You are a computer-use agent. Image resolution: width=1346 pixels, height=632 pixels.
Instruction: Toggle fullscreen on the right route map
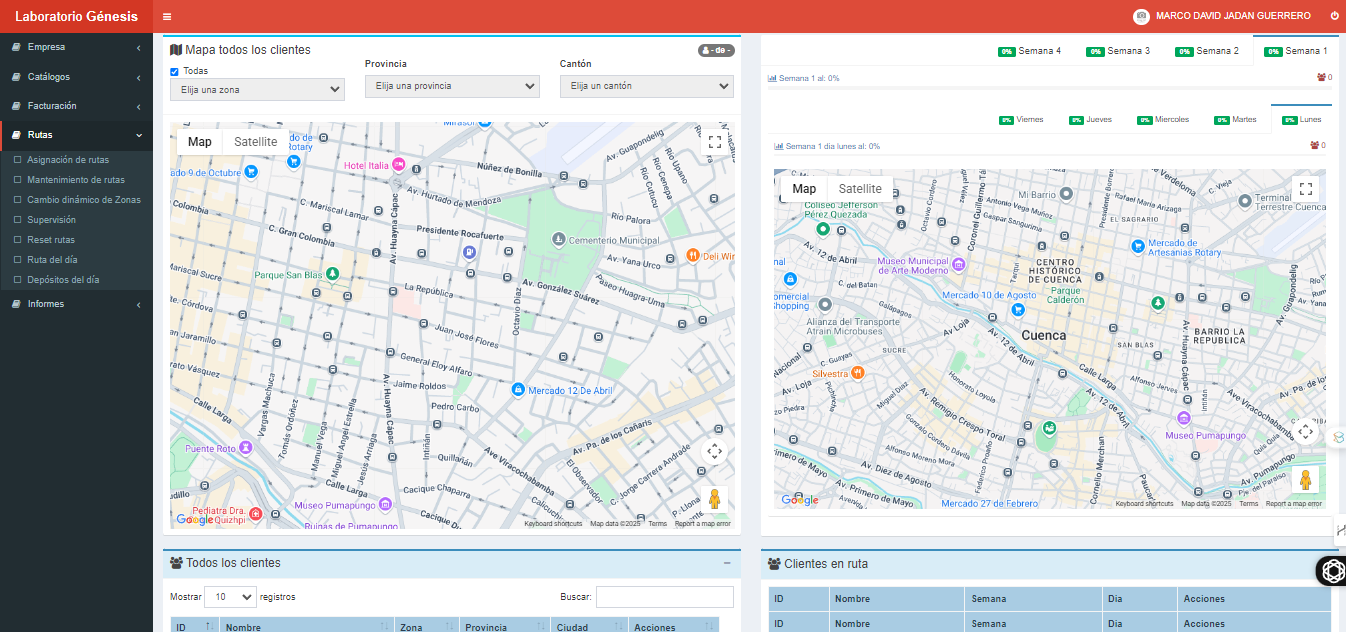coord(1305,188)
